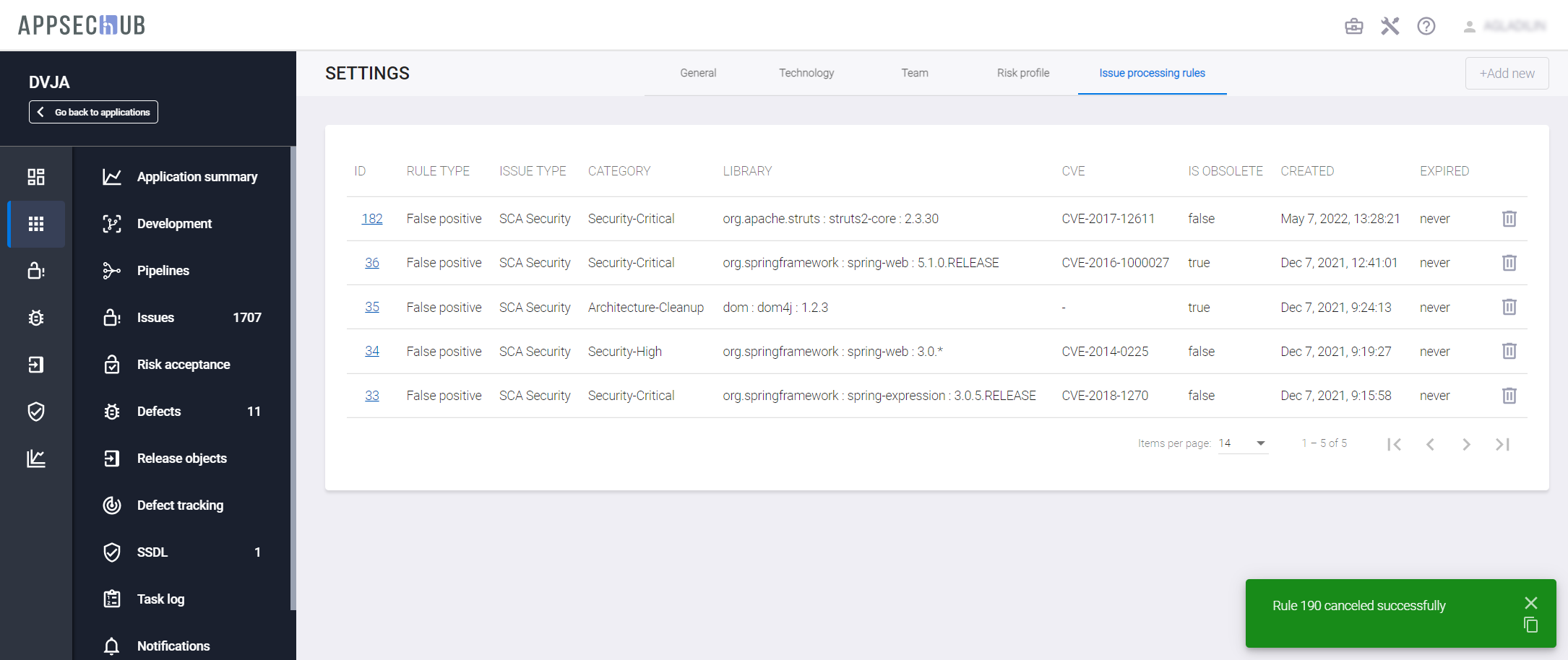1568x660 pixels.
Task: Select the dashboard icon in left rail
Action: tap(36, 177)
